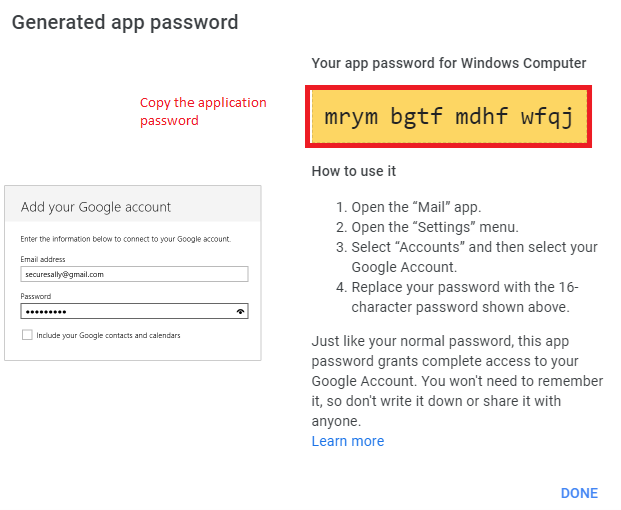The height and width of the screenshot is (510, 621).
Task: Click the Generated app password heading
Action: point(125,23)
